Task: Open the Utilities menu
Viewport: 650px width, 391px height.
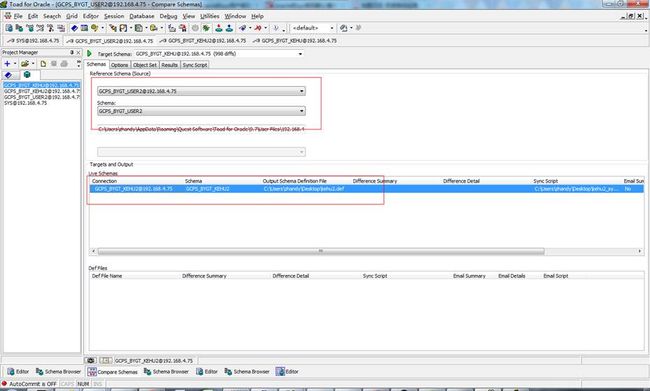Action: pos(210,16)
